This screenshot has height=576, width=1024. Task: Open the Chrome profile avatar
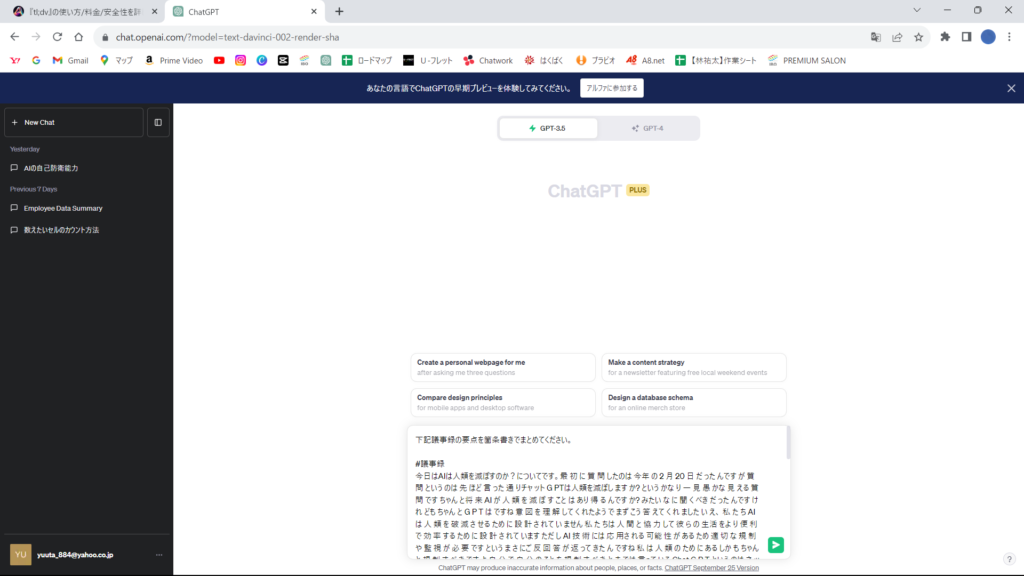[988, 37]
